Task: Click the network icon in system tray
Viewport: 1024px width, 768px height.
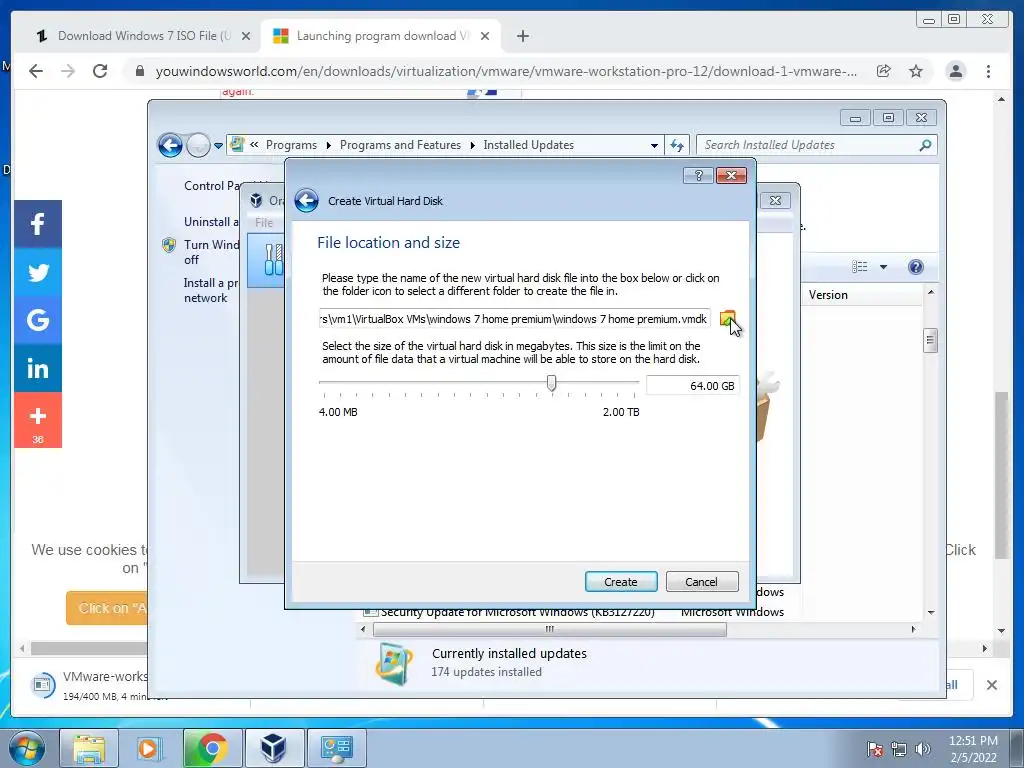Action: [x=899, y=749]
